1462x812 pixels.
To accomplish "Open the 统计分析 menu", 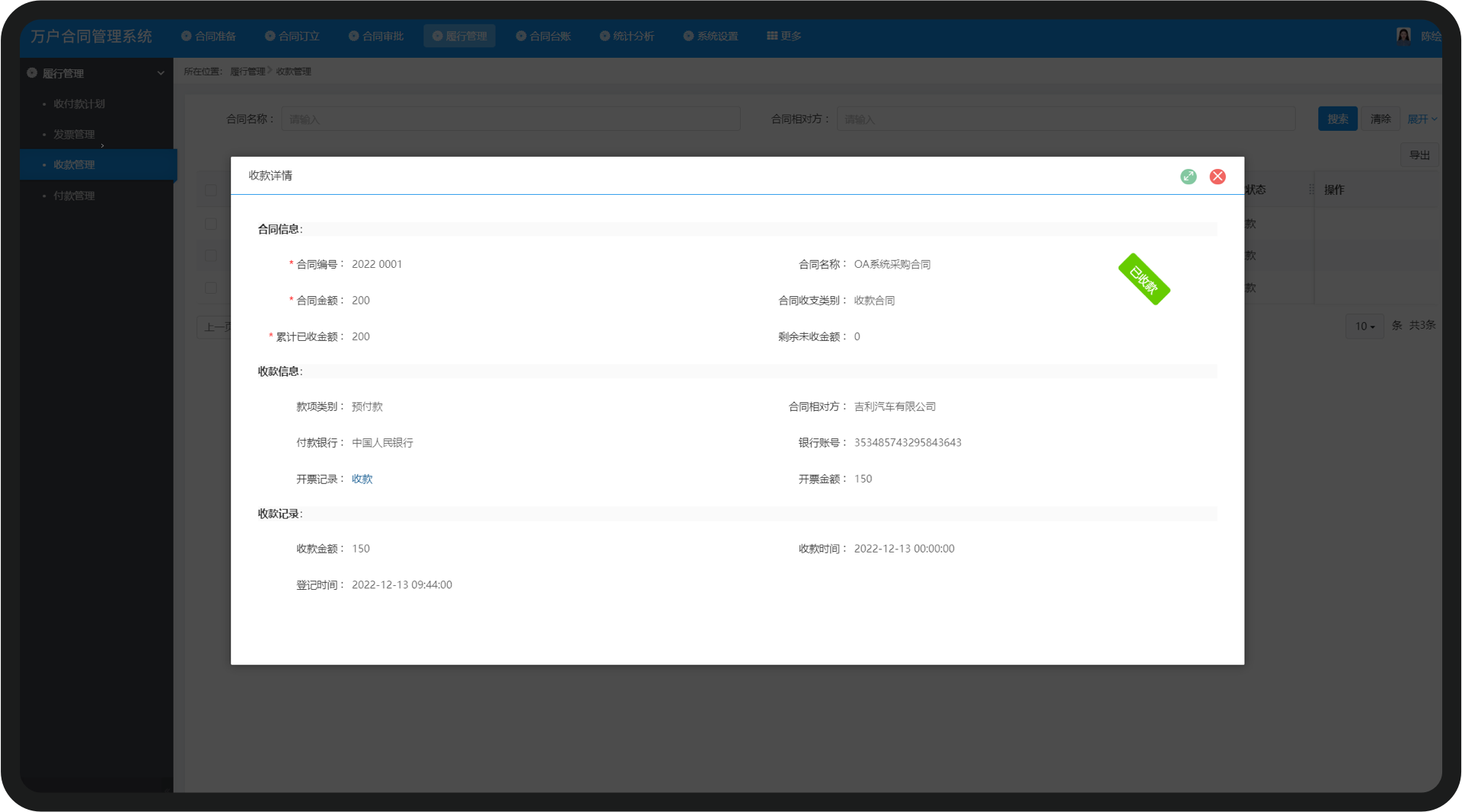I will (x=627, y=36).
